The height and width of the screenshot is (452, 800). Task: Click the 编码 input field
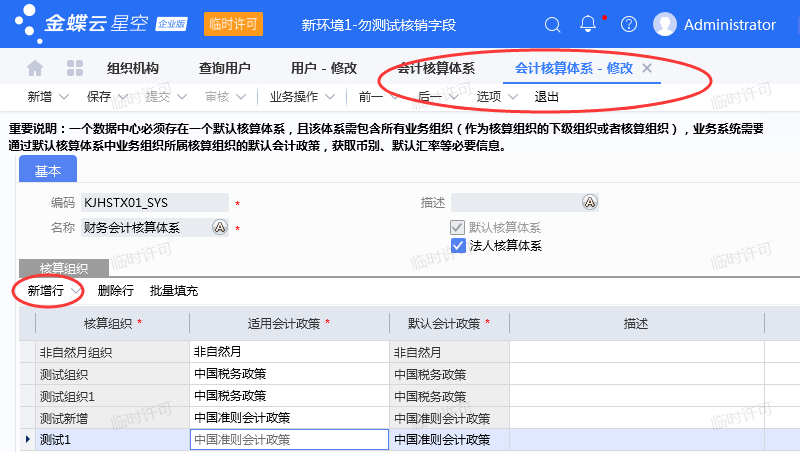tap(155, 203)
